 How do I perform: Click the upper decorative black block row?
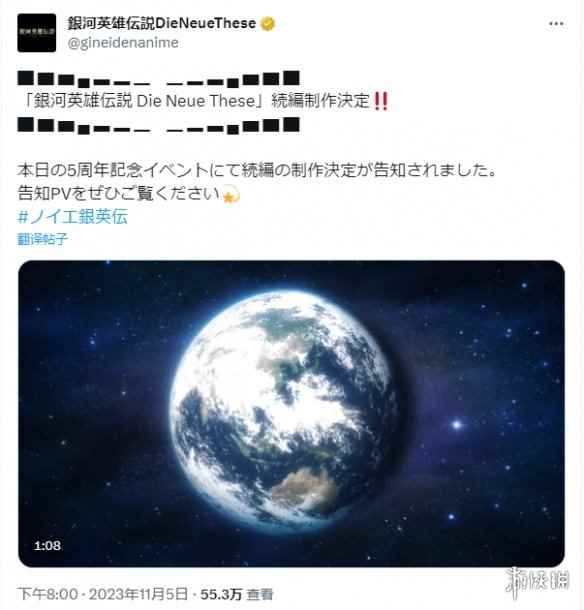pyautogui.click(x=158, y=78)
